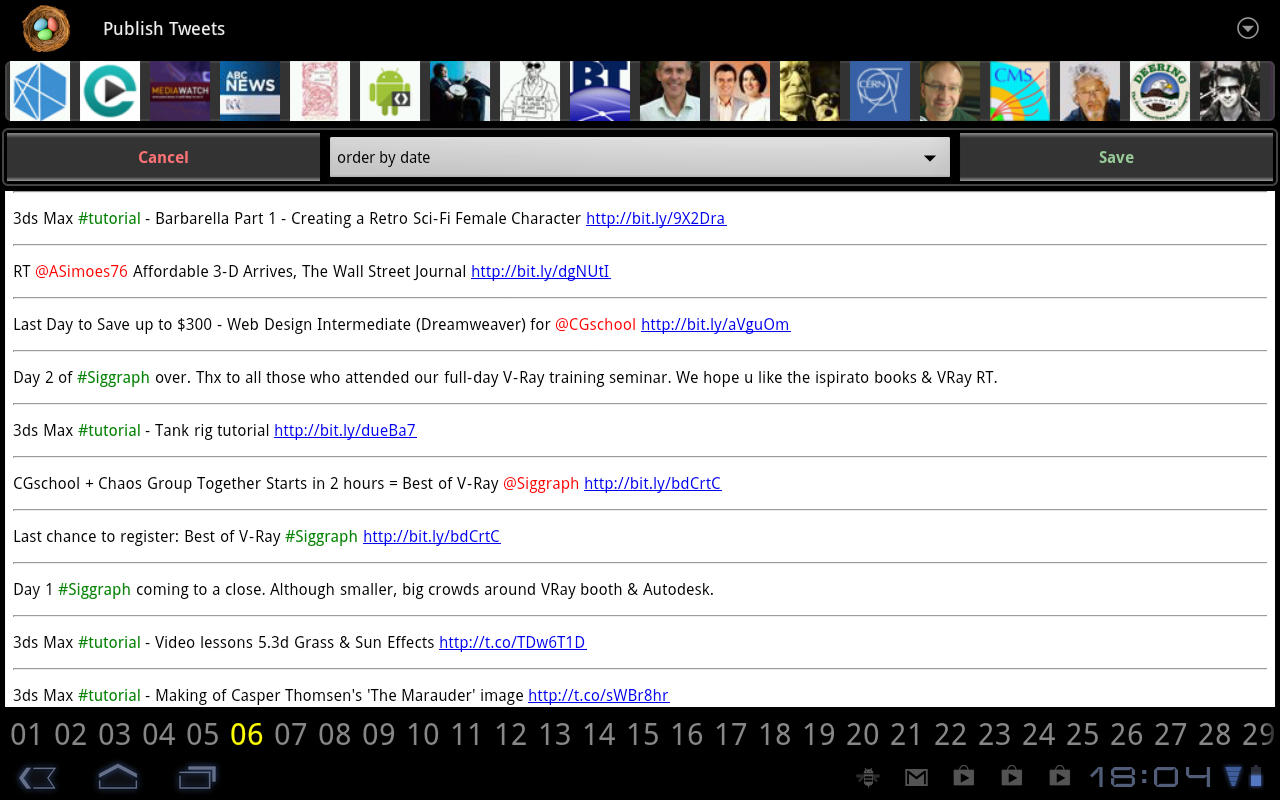Open link http://bit.ly/dueBa7
Viewport: 1280px width, 800px height.
point(345,430)
